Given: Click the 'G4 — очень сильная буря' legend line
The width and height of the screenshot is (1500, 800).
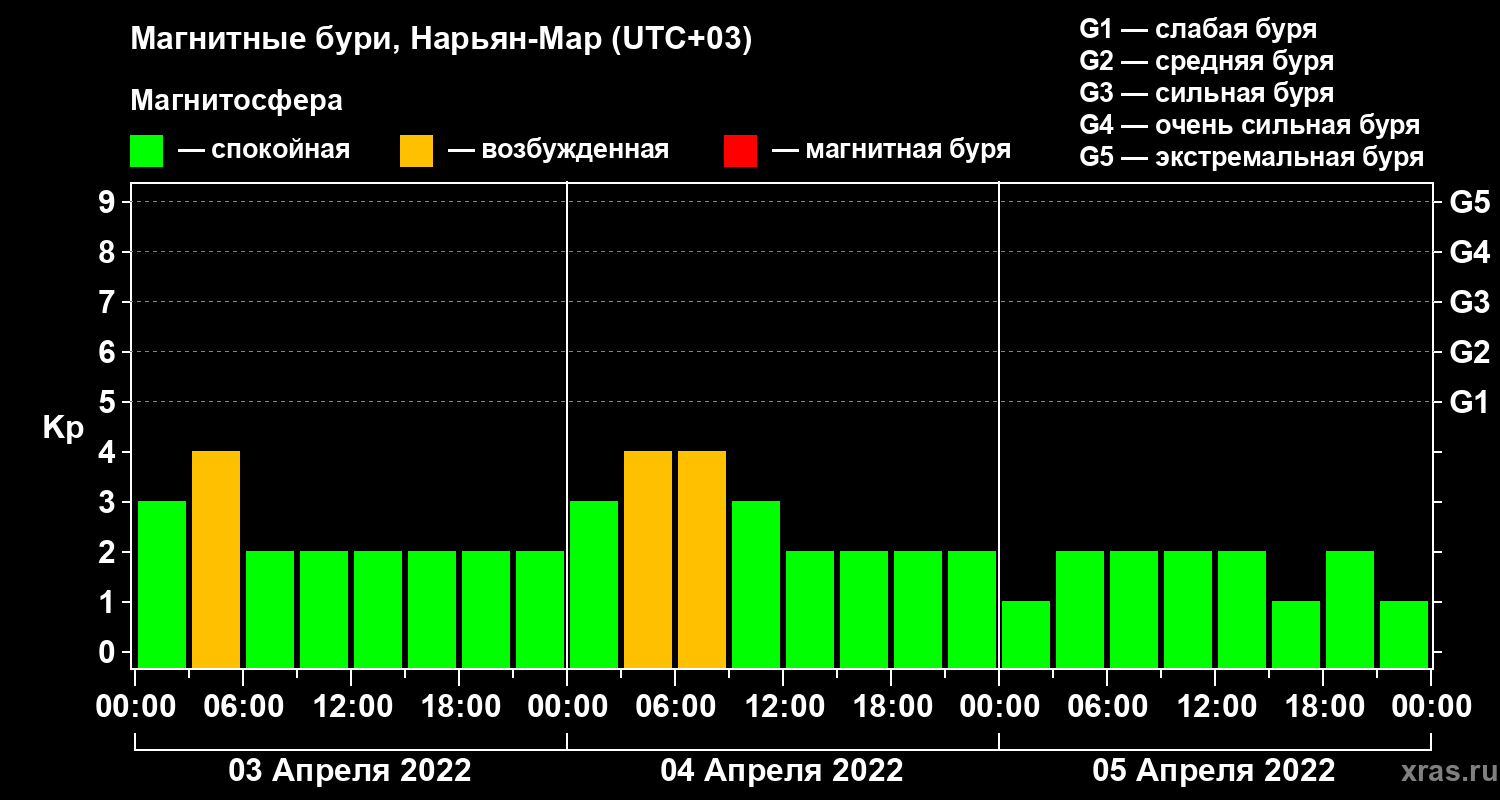Looking at the screenshot, I should 1250,125.
